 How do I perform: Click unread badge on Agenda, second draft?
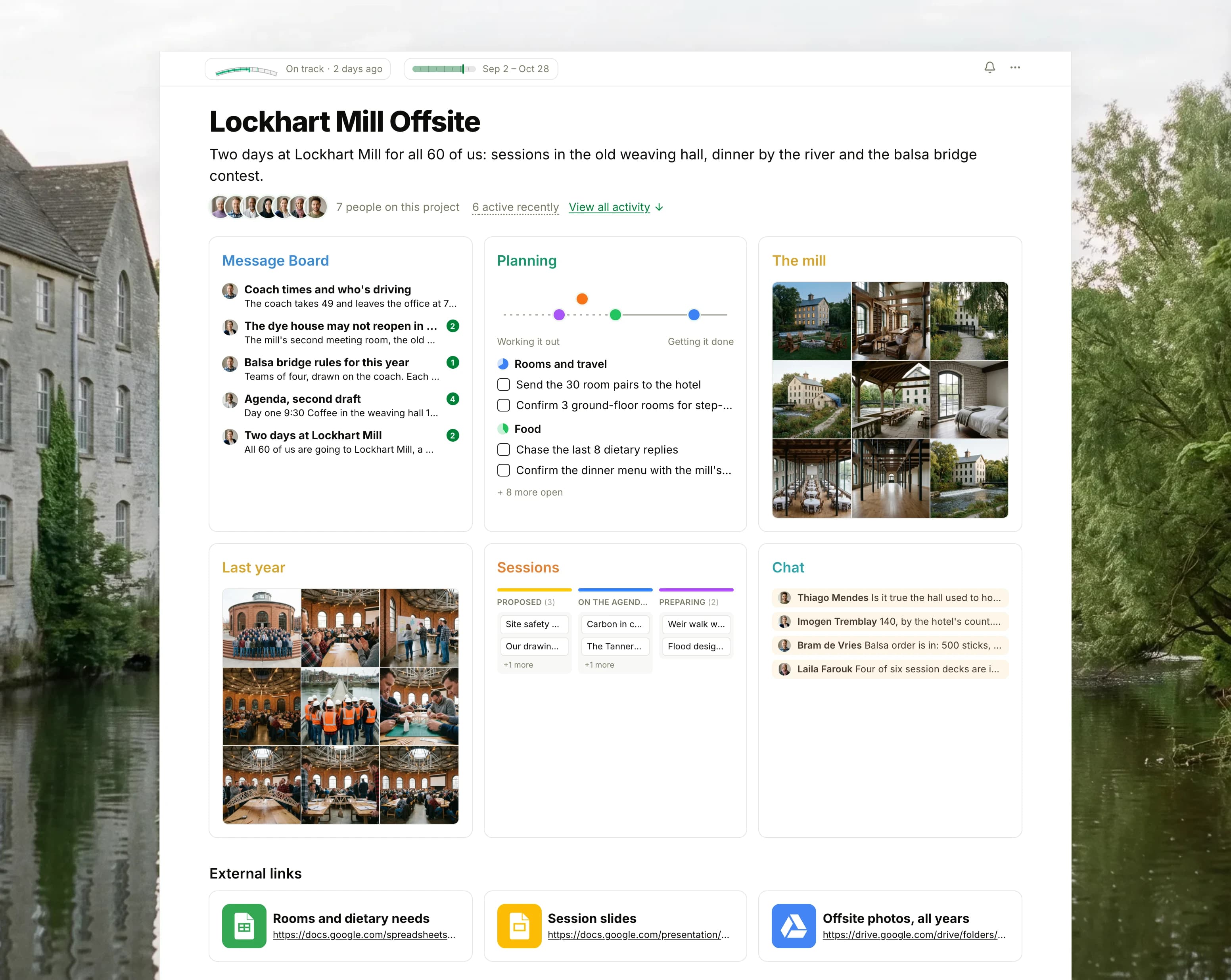pyautogui.click(x=453, y=399)
